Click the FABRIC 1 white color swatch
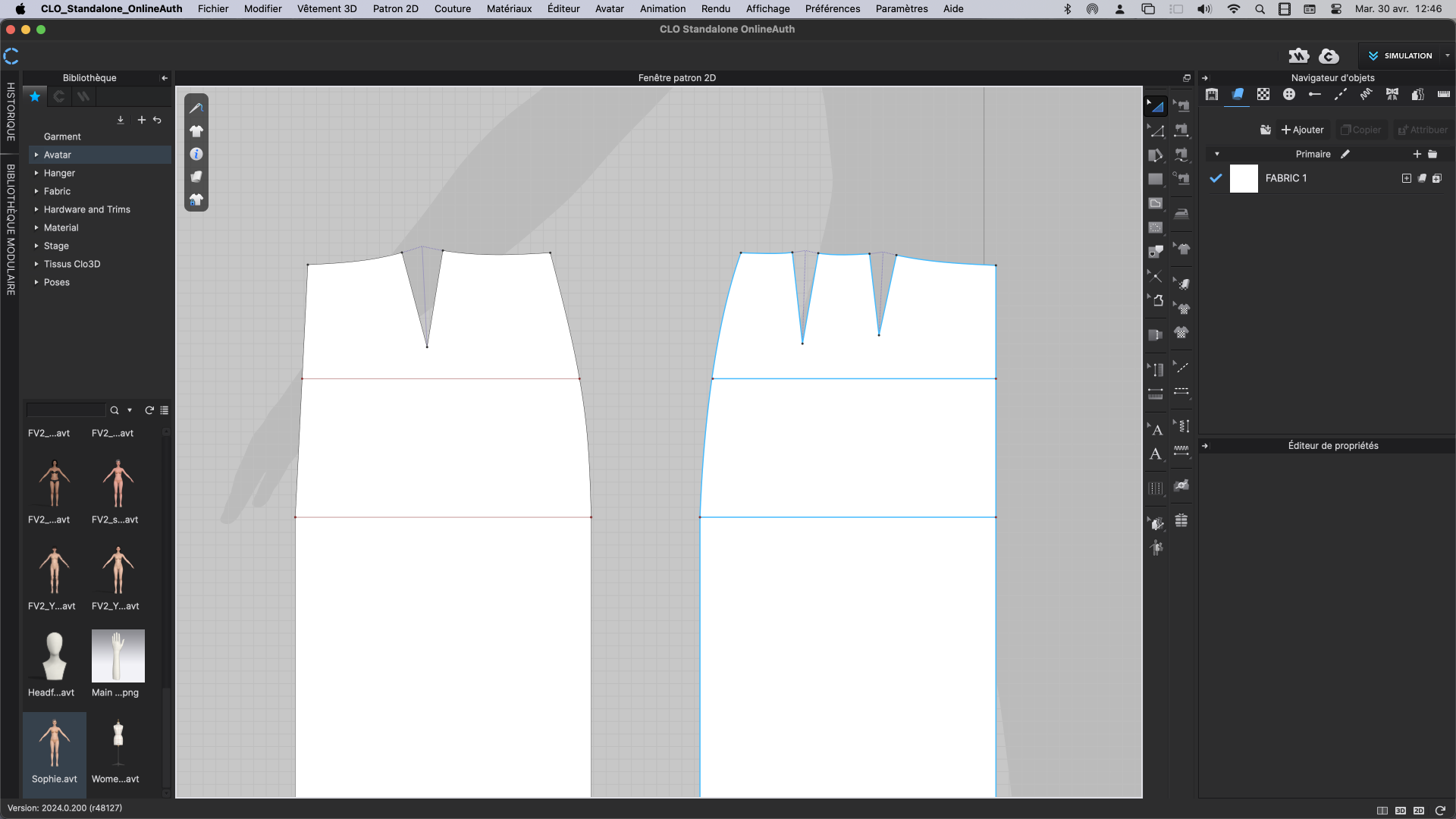The width and height of the screenshot is (1456, 819). (x=1243, y=178)
